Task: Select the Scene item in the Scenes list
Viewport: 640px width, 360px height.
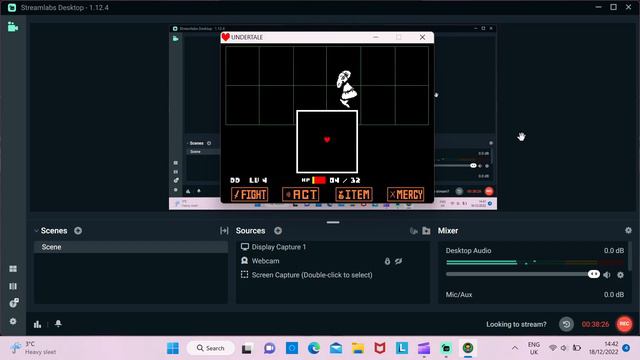Action: click(131, 247)
